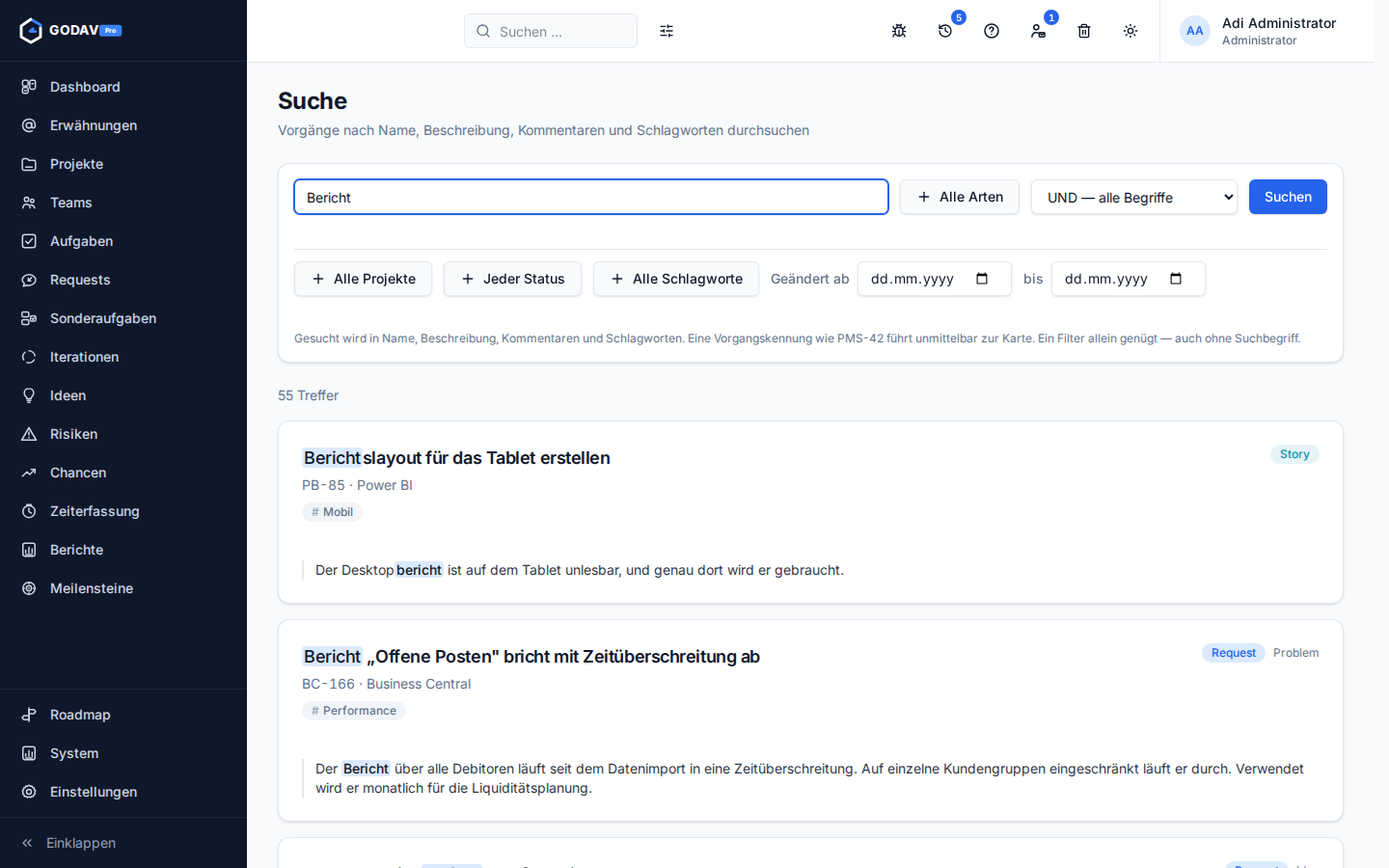Open the history icon with badge 5
Image resolution: width=1389 pixels, height=868 pixels.
pyautogui.click(x=945, y=31)
